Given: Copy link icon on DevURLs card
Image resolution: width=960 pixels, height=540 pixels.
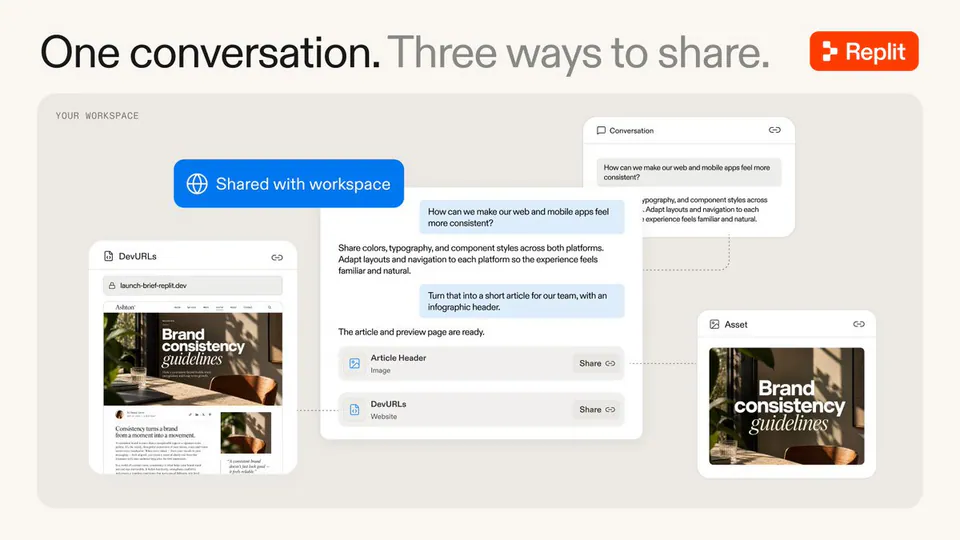Looking at the screenshot, I should pos(277,257).
